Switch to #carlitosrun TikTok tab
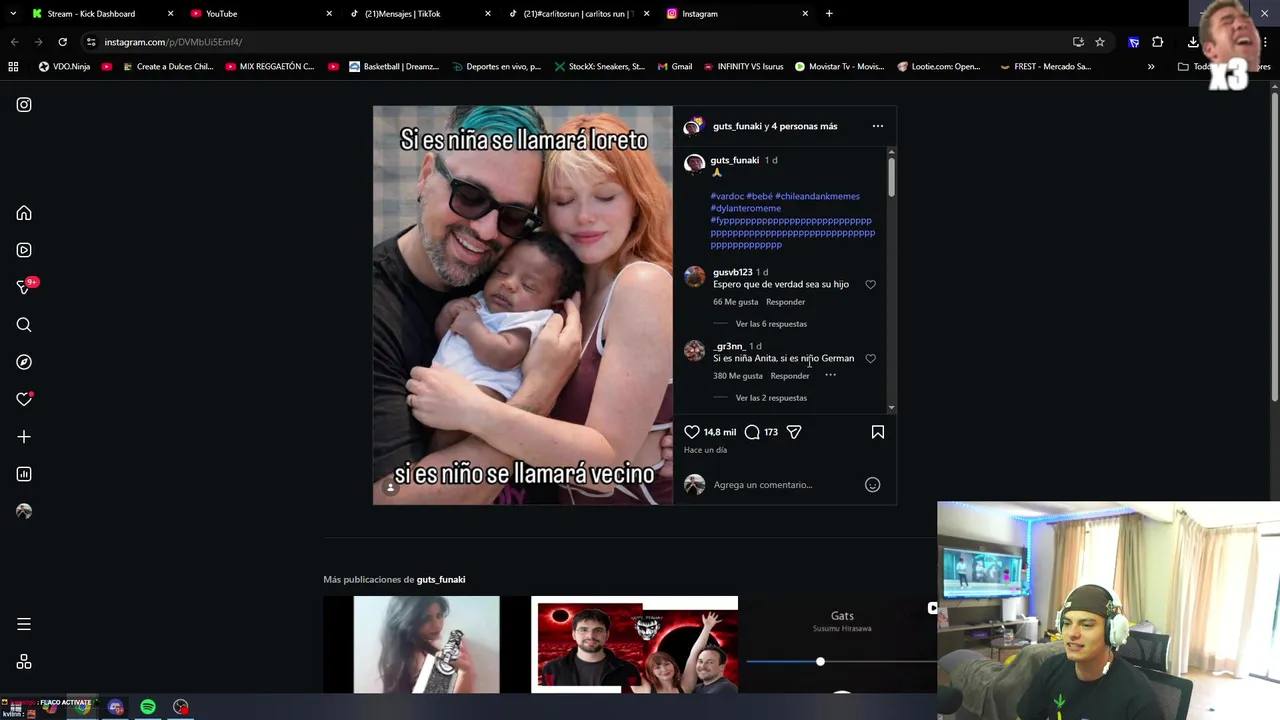Image resolution: width=1280 pixels, height=720 pixels. pyautogui.click(x=578, y=14)
